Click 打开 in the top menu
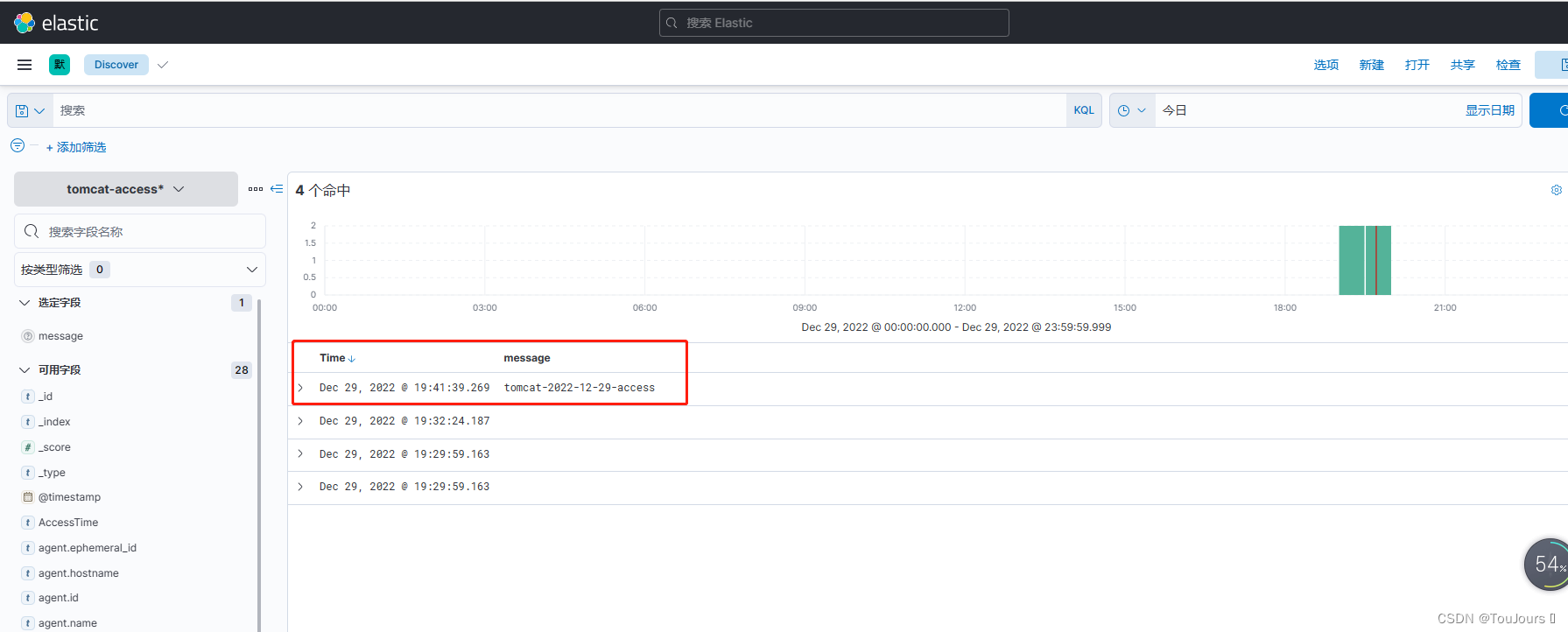1568x632 pixels. (1417, 65)
